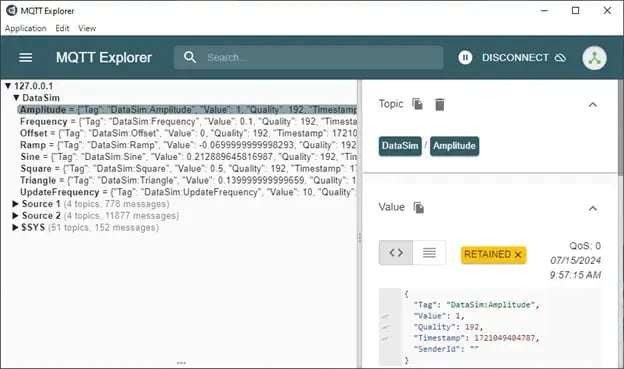
Task: Show the chart for Timestamp field
Action: point(385,339)
